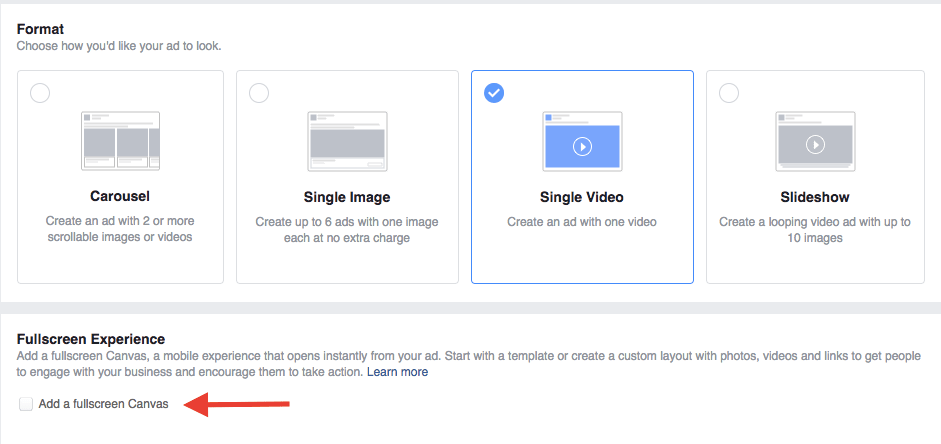The image size is (941, 444).
Task: Click the 'Add a fullscreen Canvas' label text
Action: click(104, 404)
